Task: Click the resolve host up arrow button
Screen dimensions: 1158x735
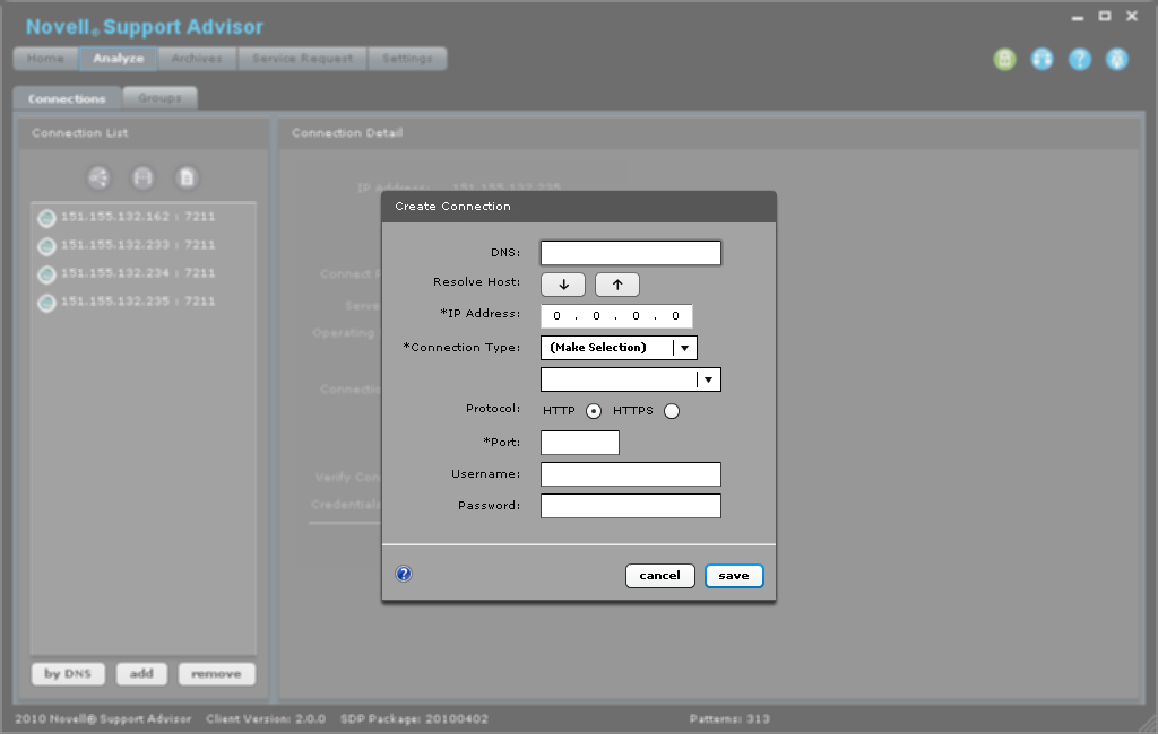Action: [x=617, y=284]
